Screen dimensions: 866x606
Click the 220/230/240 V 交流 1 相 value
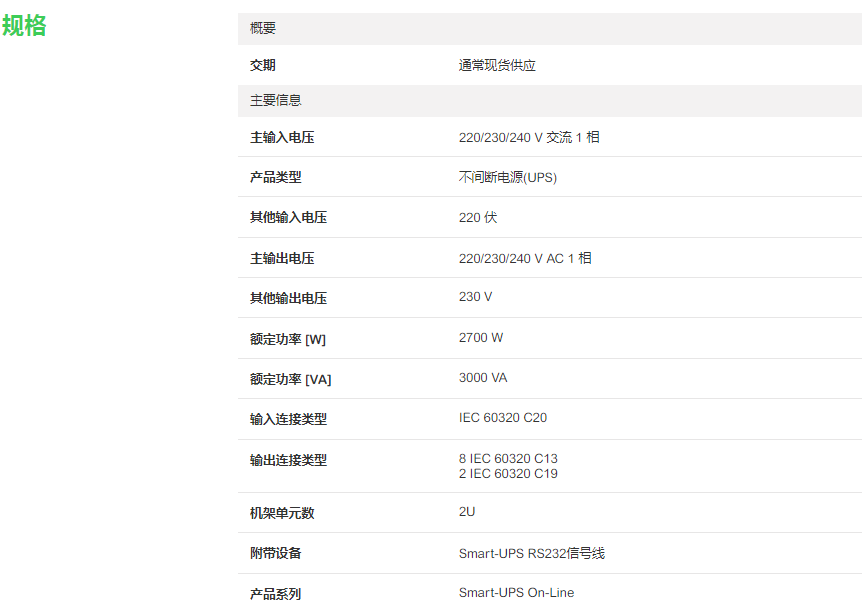click(x=529, y=137)
